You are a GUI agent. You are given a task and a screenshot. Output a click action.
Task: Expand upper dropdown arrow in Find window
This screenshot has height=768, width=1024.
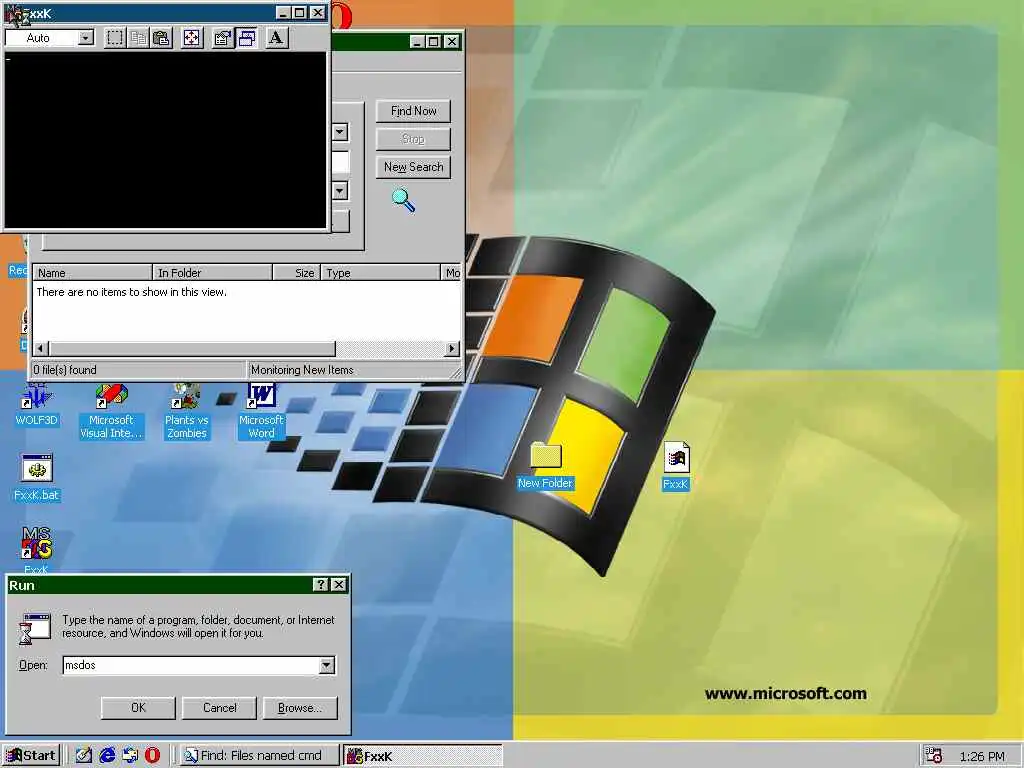pyautogui.click(x=340, y=132)
